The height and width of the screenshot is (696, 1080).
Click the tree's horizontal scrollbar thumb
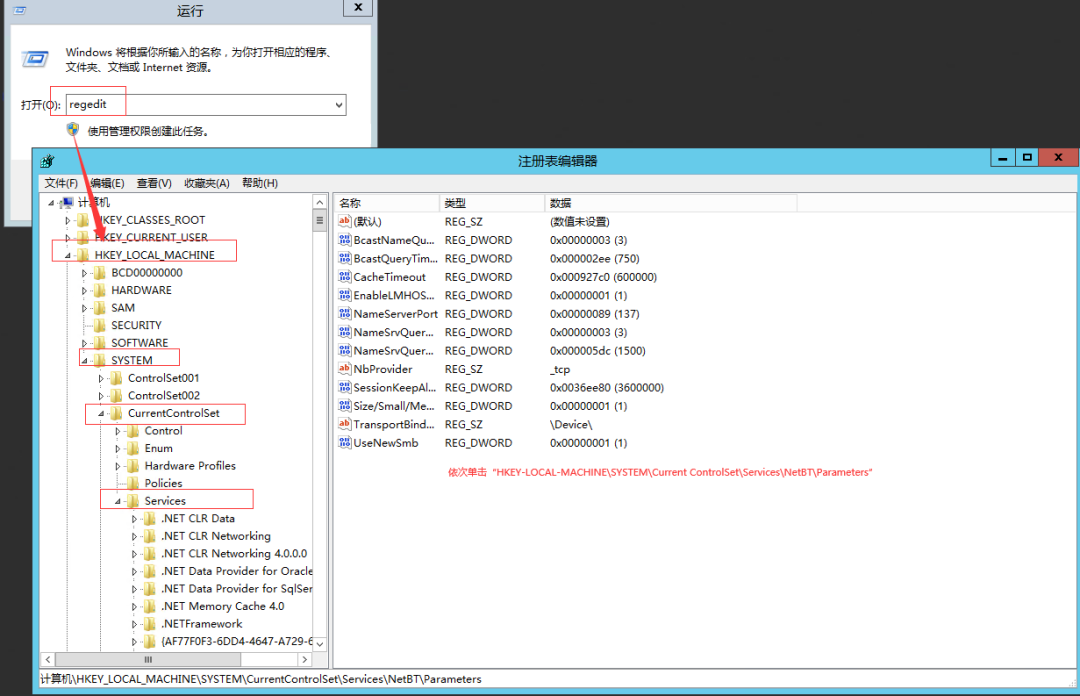(x=150, y=660)
